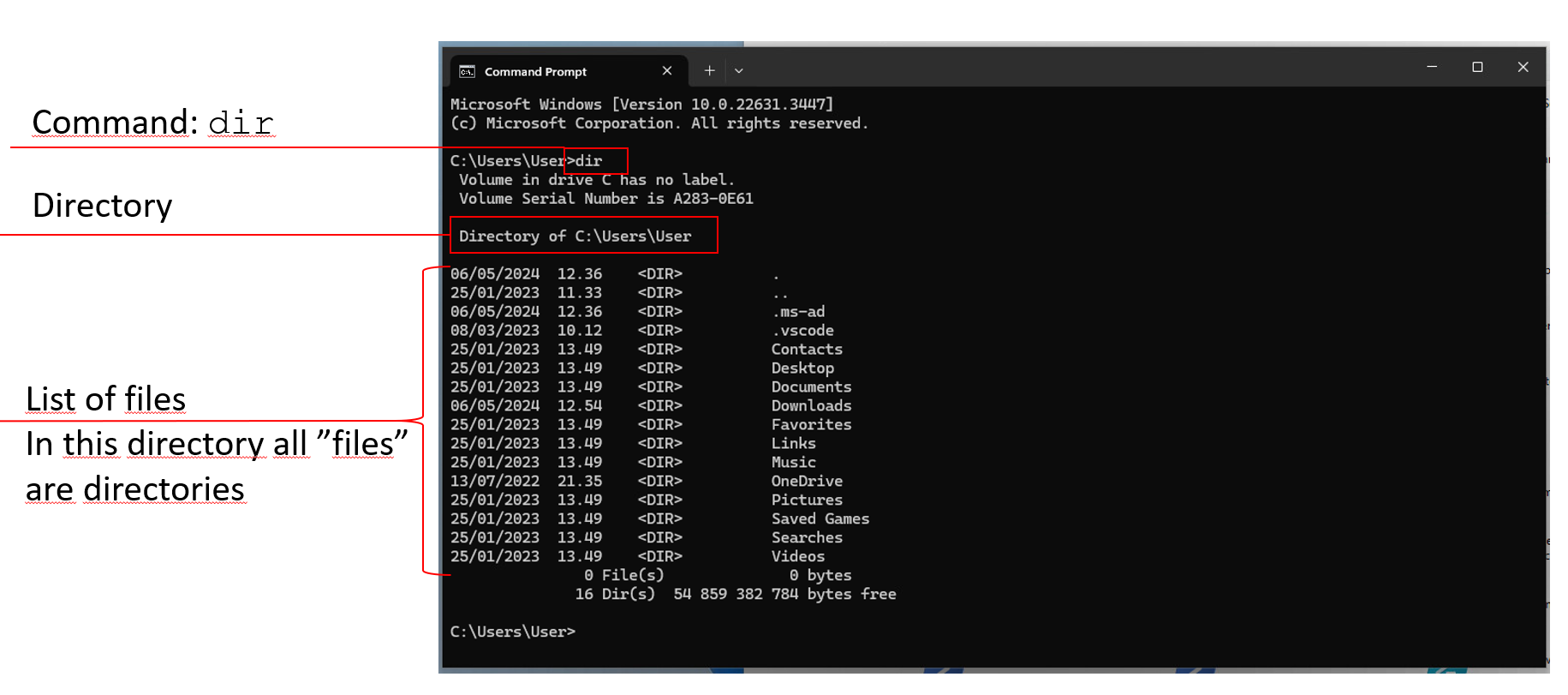Click the 'Command: dir' annotation label
The width and height of the screenshot is (1568, 695).
click(x=152, y=123)
